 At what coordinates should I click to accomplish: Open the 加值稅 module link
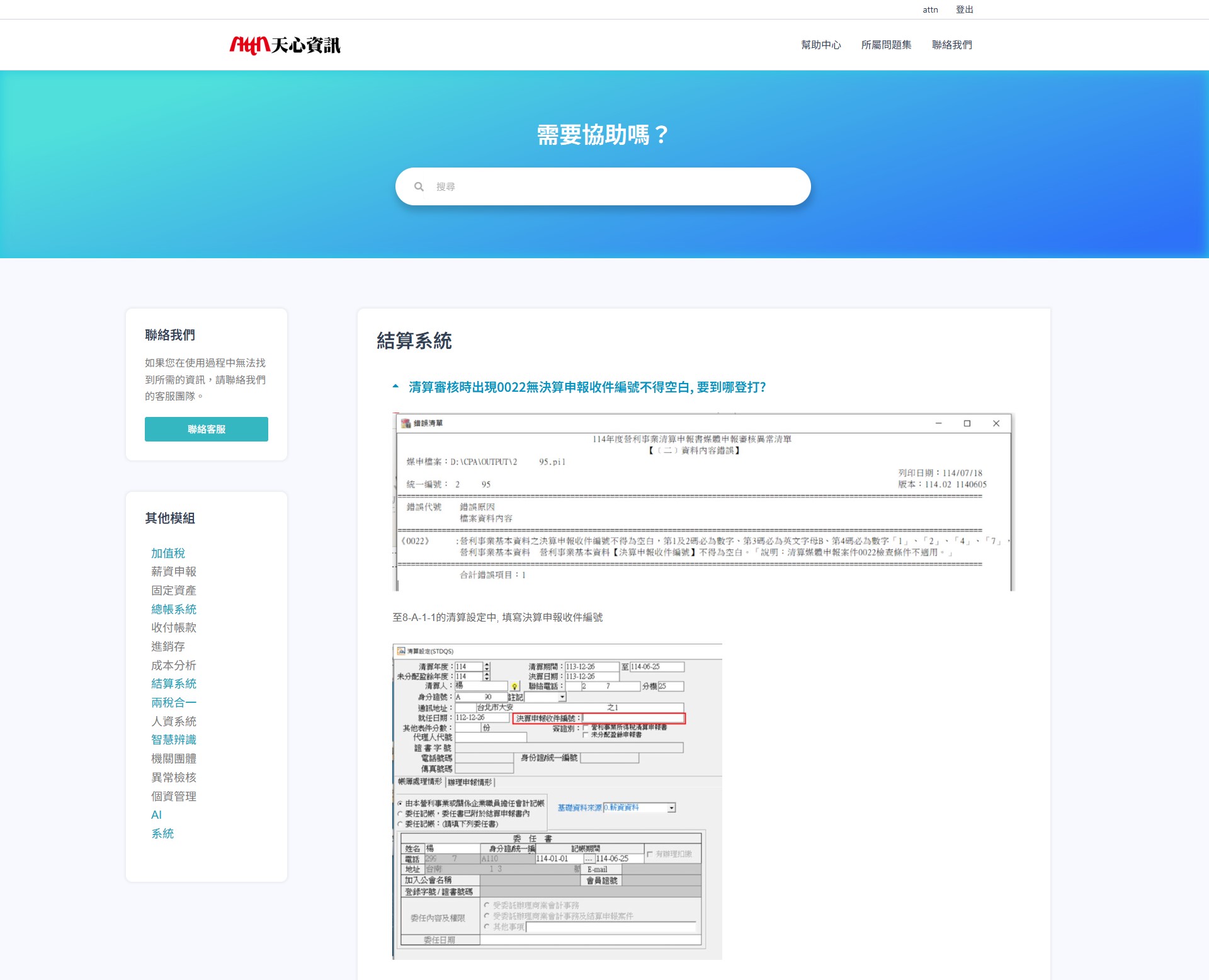[168, 553]
